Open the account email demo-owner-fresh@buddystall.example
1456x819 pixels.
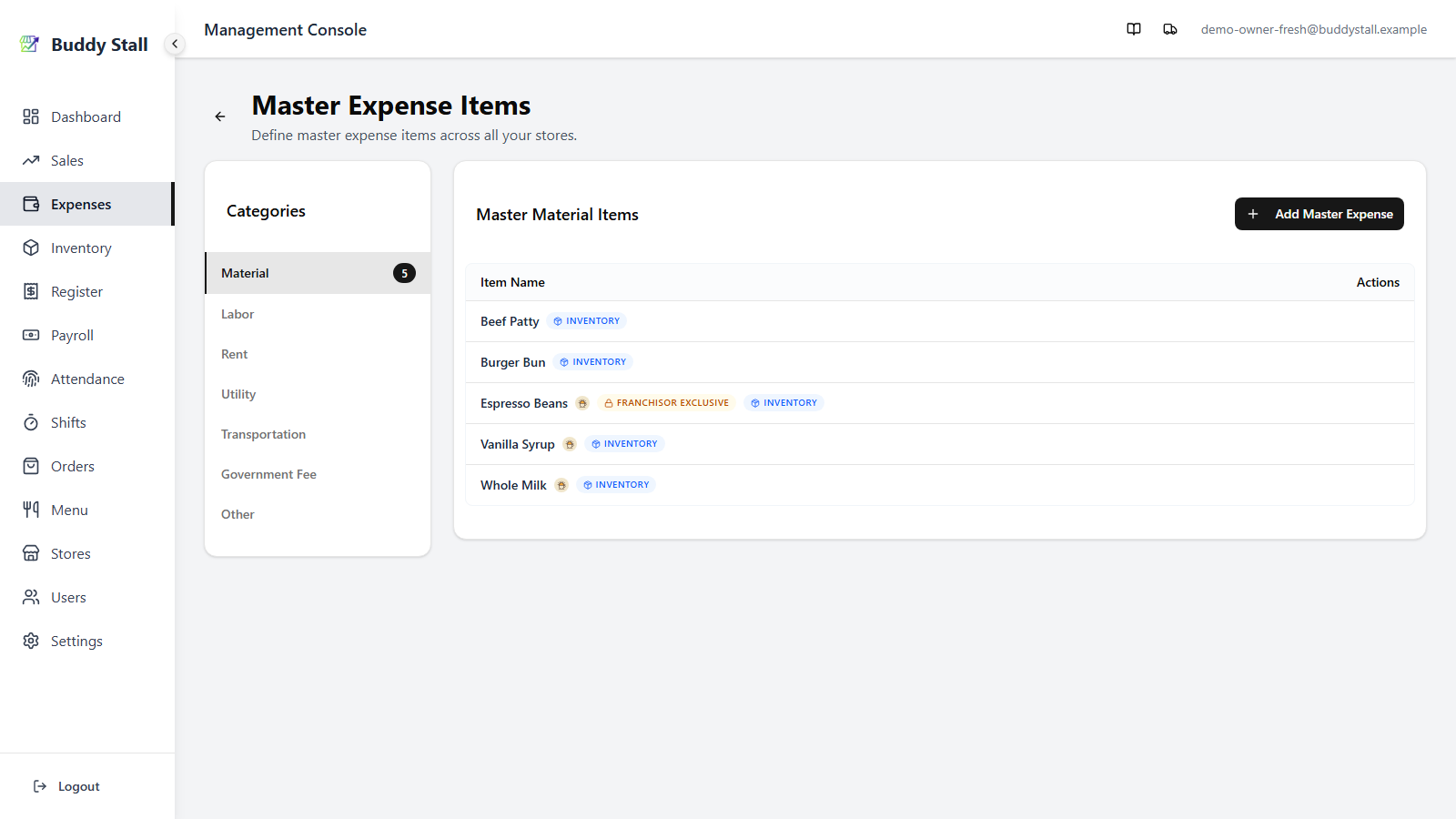[x=1313, y=29]
